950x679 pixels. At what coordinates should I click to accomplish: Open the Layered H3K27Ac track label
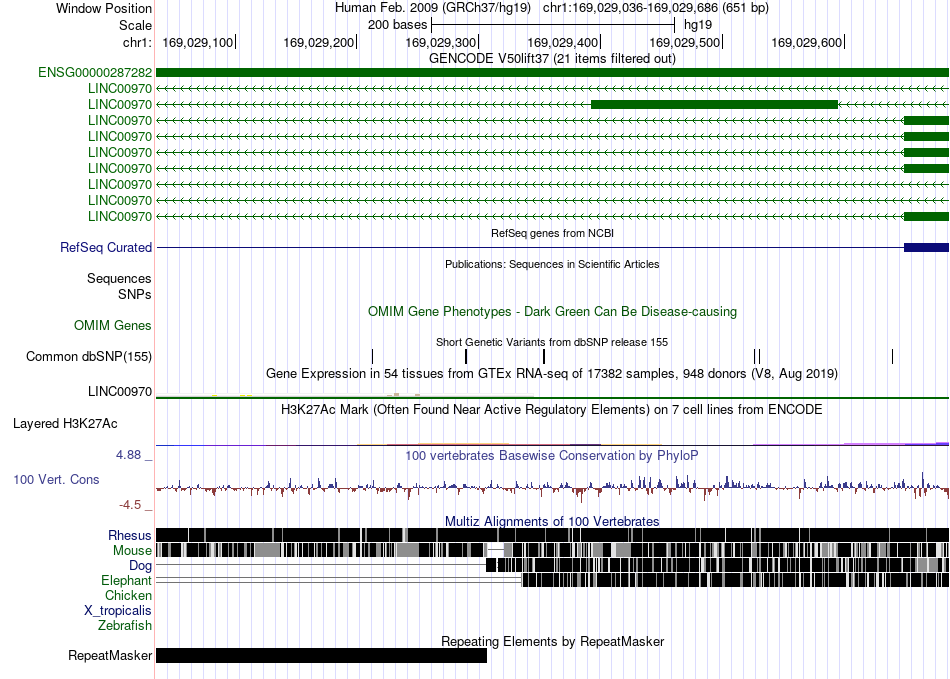[65, 423]
